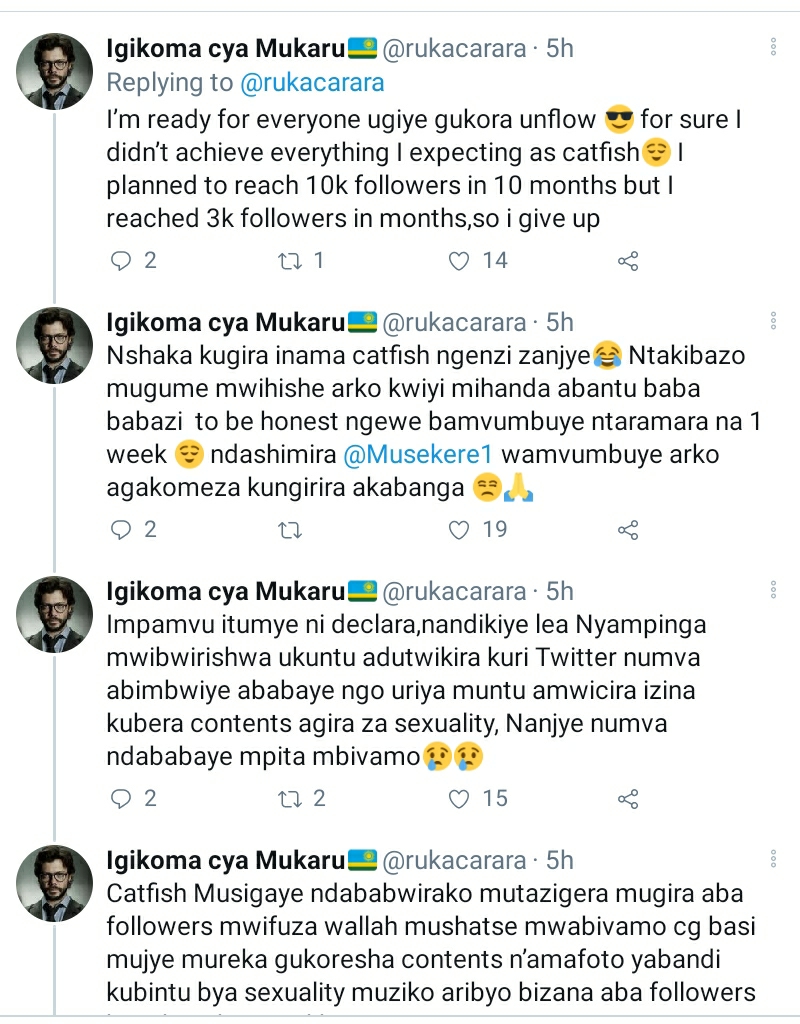Open more options on first tweet
800x1024 pixels.
point(772,48)
